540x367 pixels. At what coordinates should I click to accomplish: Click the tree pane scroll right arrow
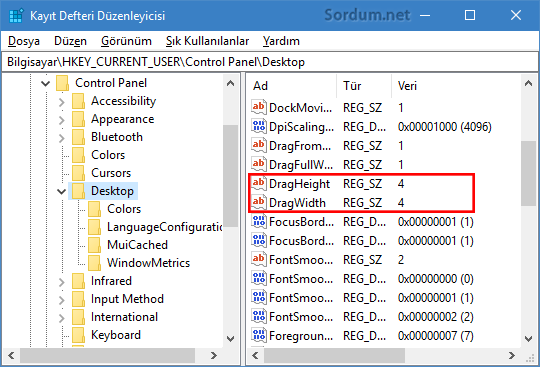coord(214,355)
